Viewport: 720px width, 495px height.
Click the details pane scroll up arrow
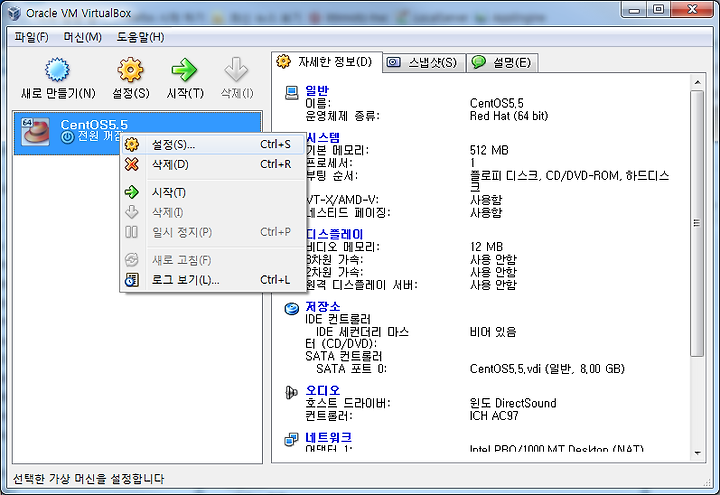click(x=697, y=83)
